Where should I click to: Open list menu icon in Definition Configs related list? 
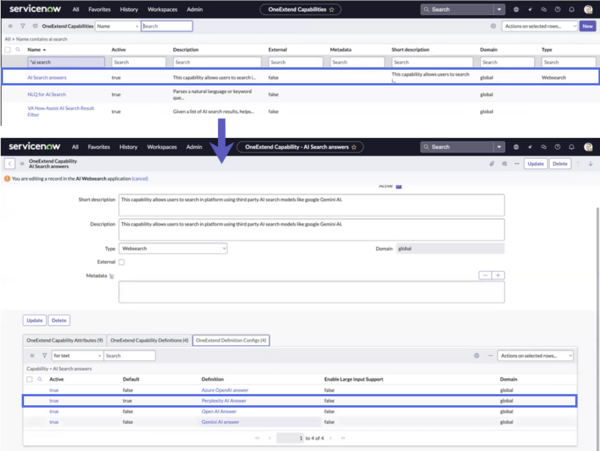[32, 355]
